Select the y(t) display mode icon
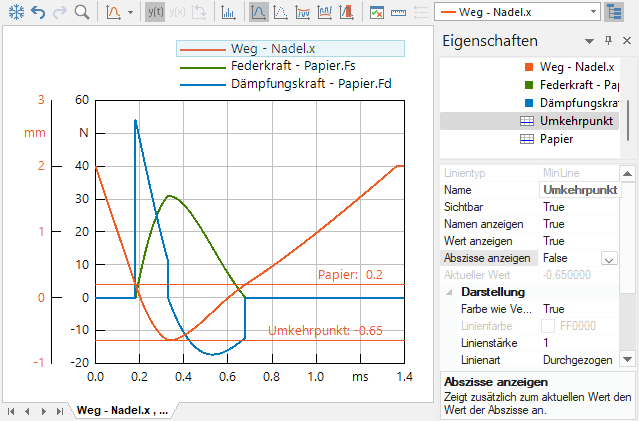Image resolution: width=639 pixels, height=421 pixels. tap(155, 13)
